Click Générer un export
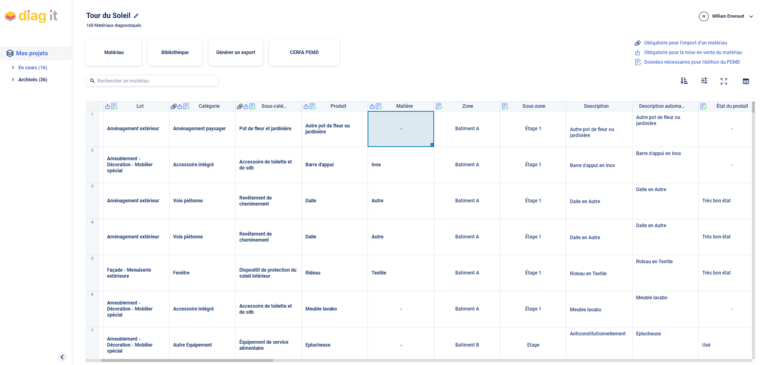This screenshot has width=768, height=365. pos(236,52)
